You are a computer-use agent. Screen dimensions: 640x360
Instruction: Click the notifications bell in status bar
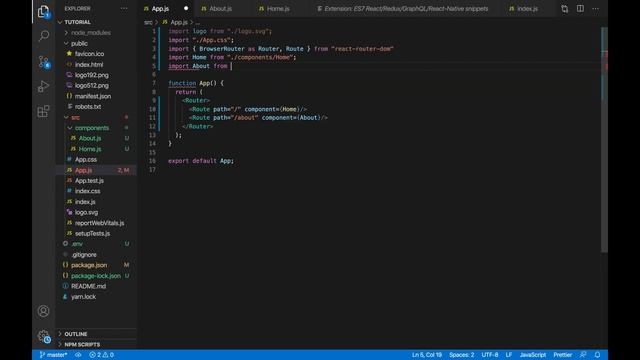point(597,355)
